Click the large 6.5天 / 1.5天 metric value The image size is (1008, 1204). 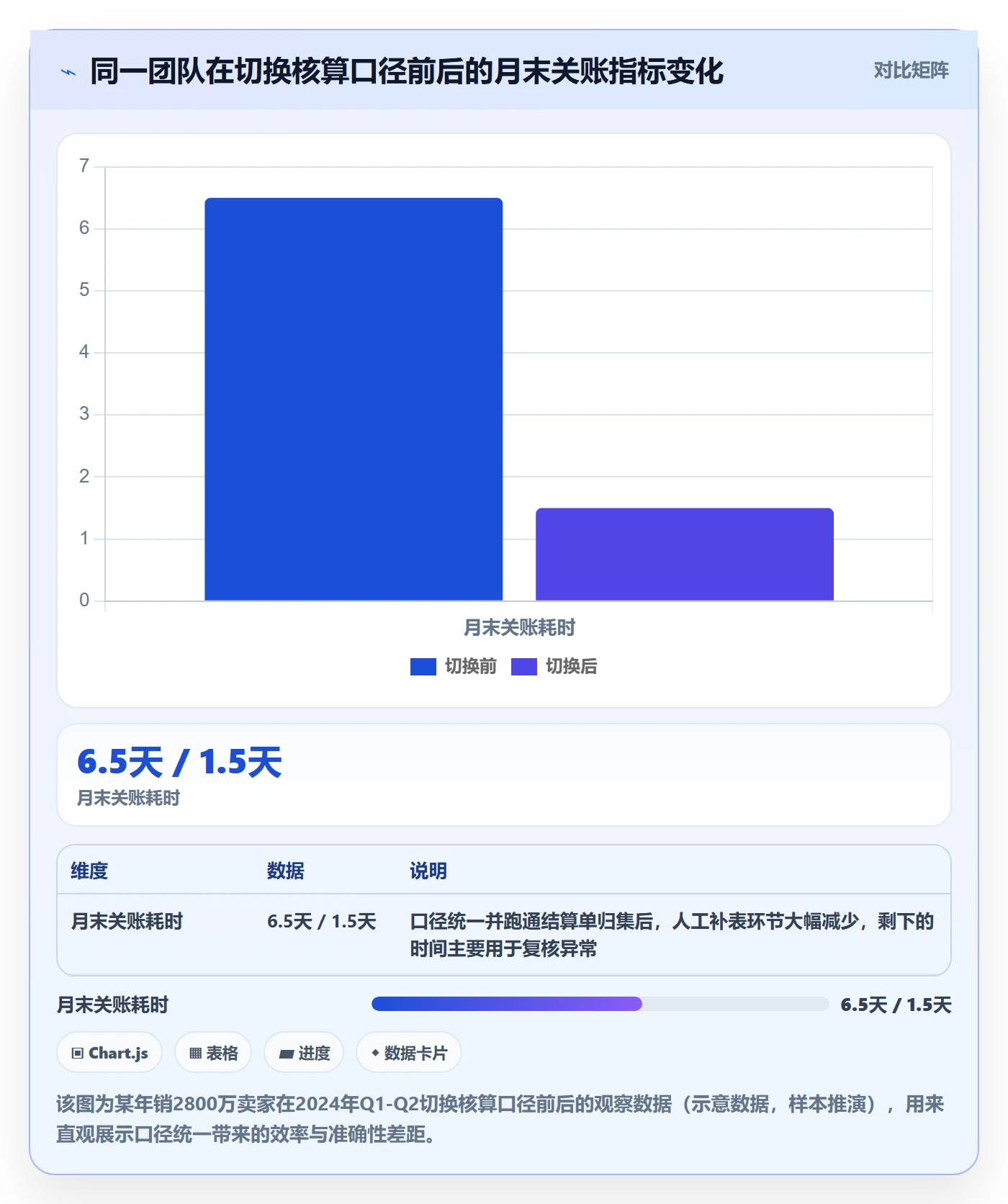179,762
